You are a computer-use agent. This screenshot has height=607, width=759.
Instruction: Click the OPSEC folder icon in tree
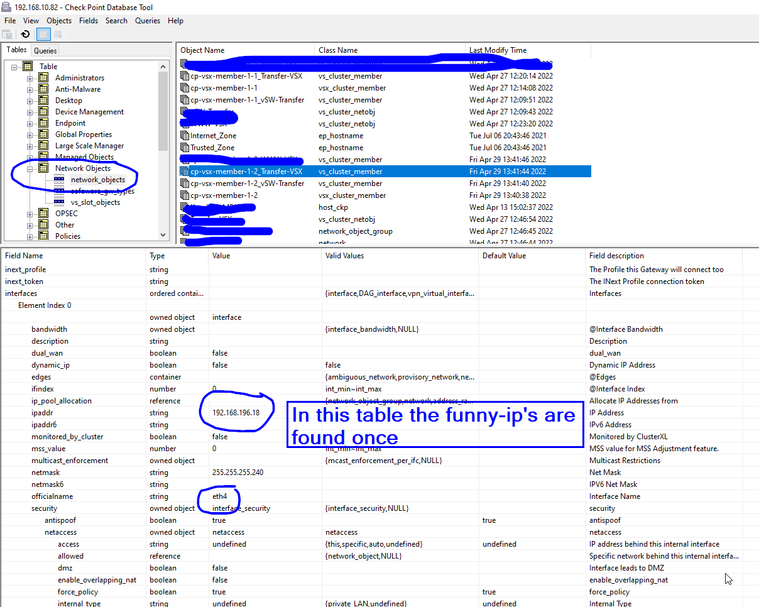43,213
